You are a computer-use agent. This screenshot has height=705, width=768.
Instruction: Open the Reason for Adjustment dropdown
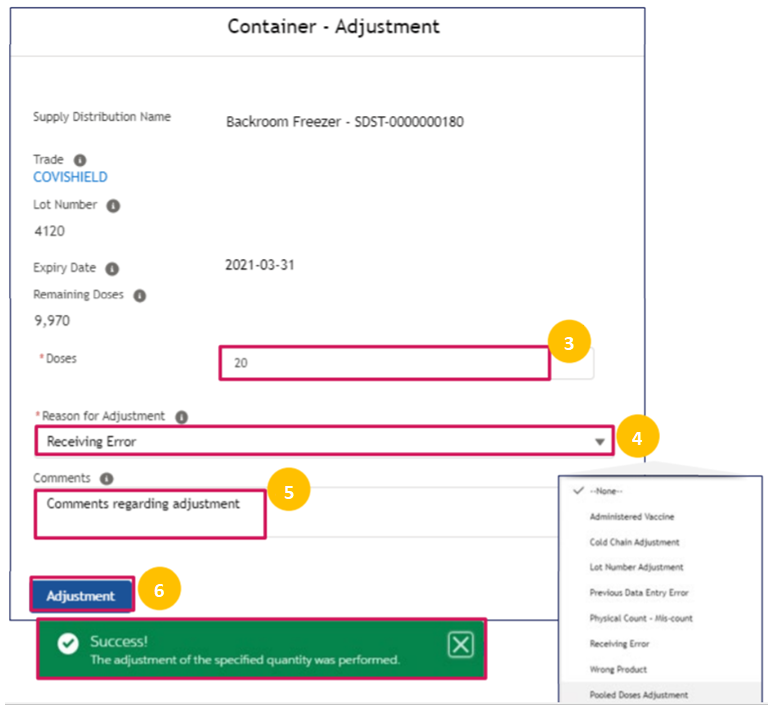(599, 441)
